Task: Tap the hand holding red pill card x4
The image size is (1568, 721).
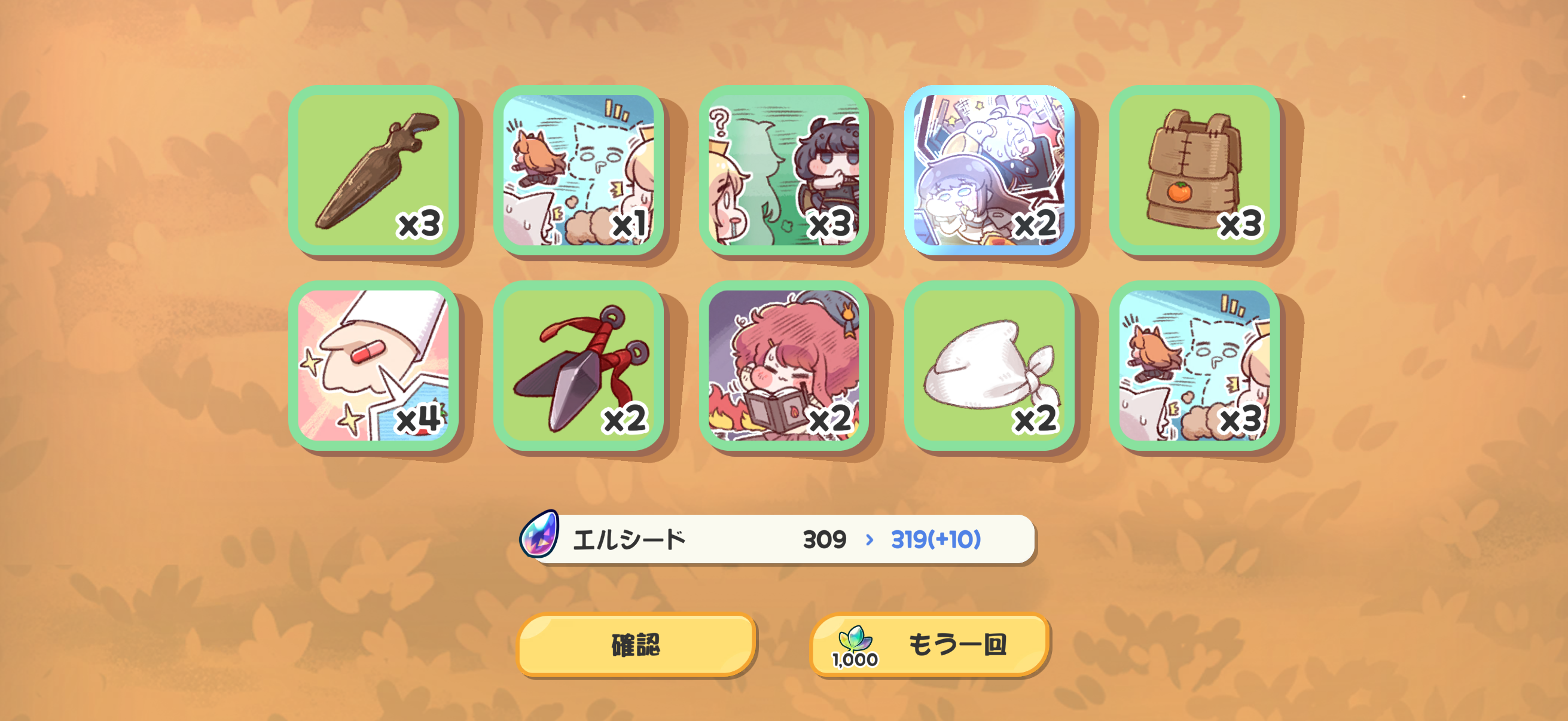Action: point(373,365)
